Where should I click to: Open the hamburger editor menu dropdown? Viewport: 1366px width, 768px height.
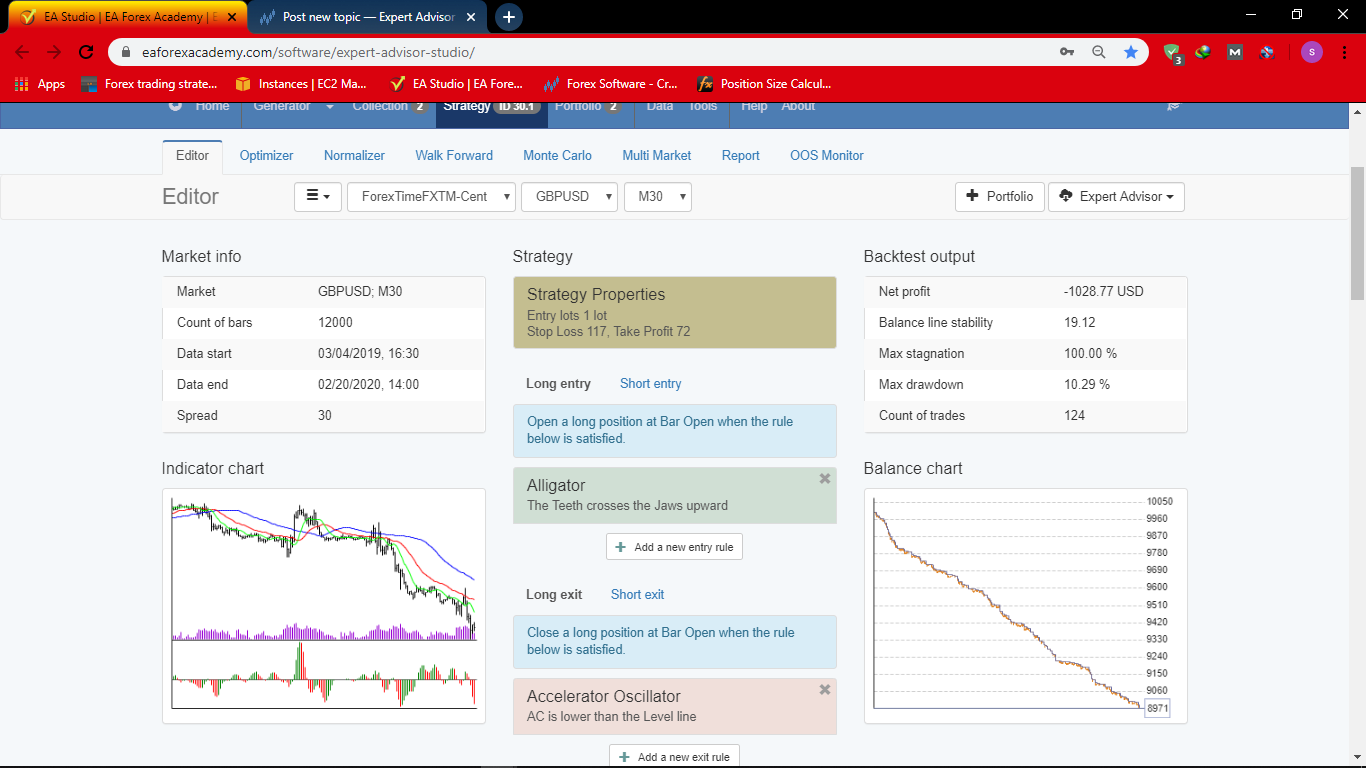click(318, 197)
